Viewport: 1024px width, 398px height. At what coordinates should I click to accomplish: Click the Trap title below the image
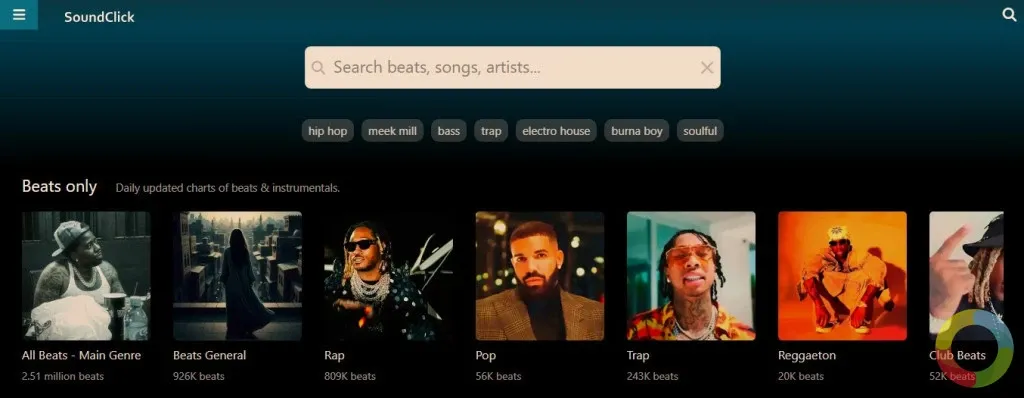pos(638,356)
